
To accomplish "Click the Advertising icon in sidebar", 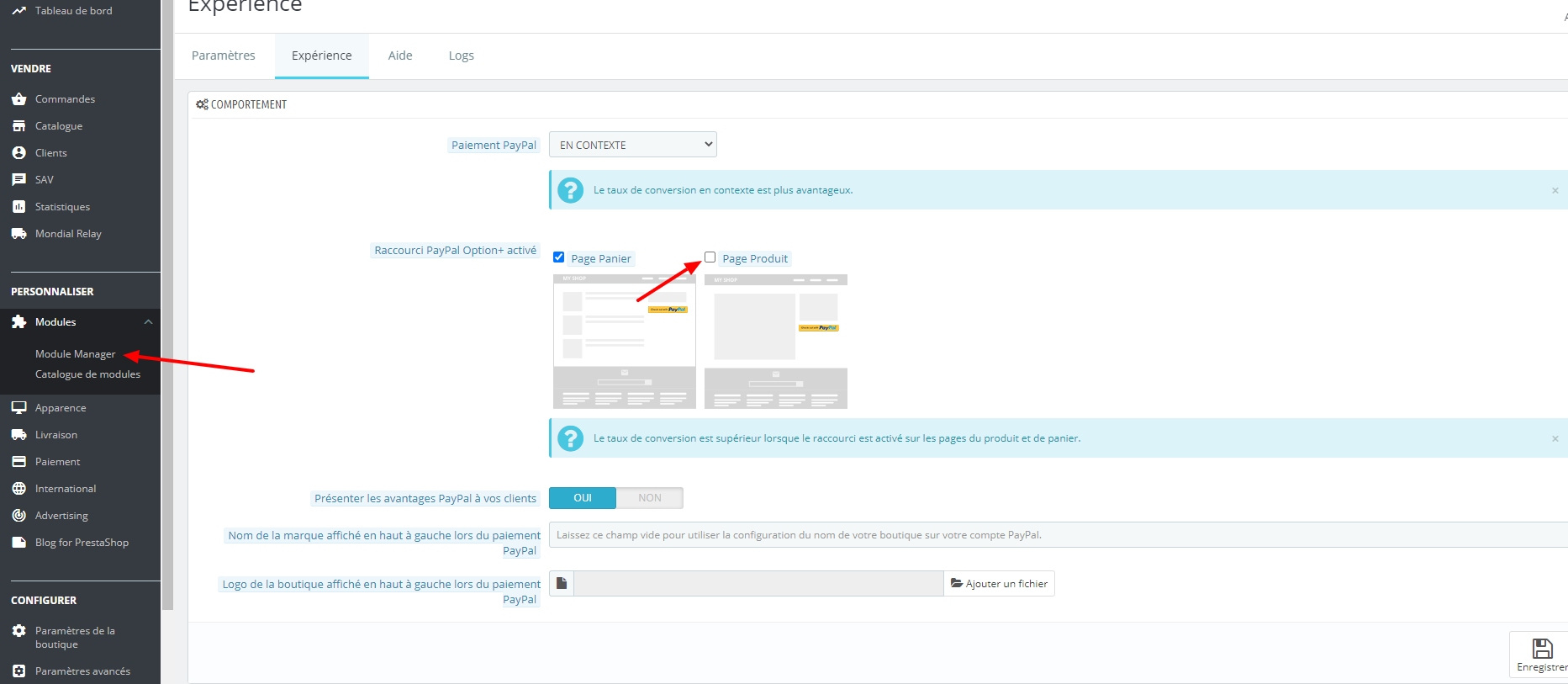I will pos(18,516).
